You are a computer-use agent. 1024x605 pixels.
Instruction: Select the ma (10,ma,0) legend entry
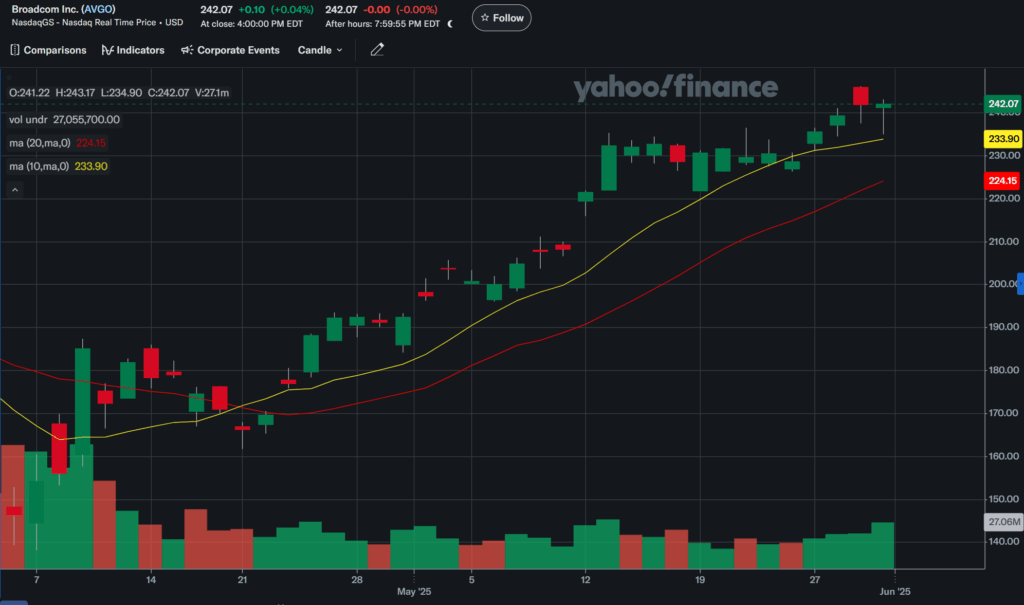(58, 167)
